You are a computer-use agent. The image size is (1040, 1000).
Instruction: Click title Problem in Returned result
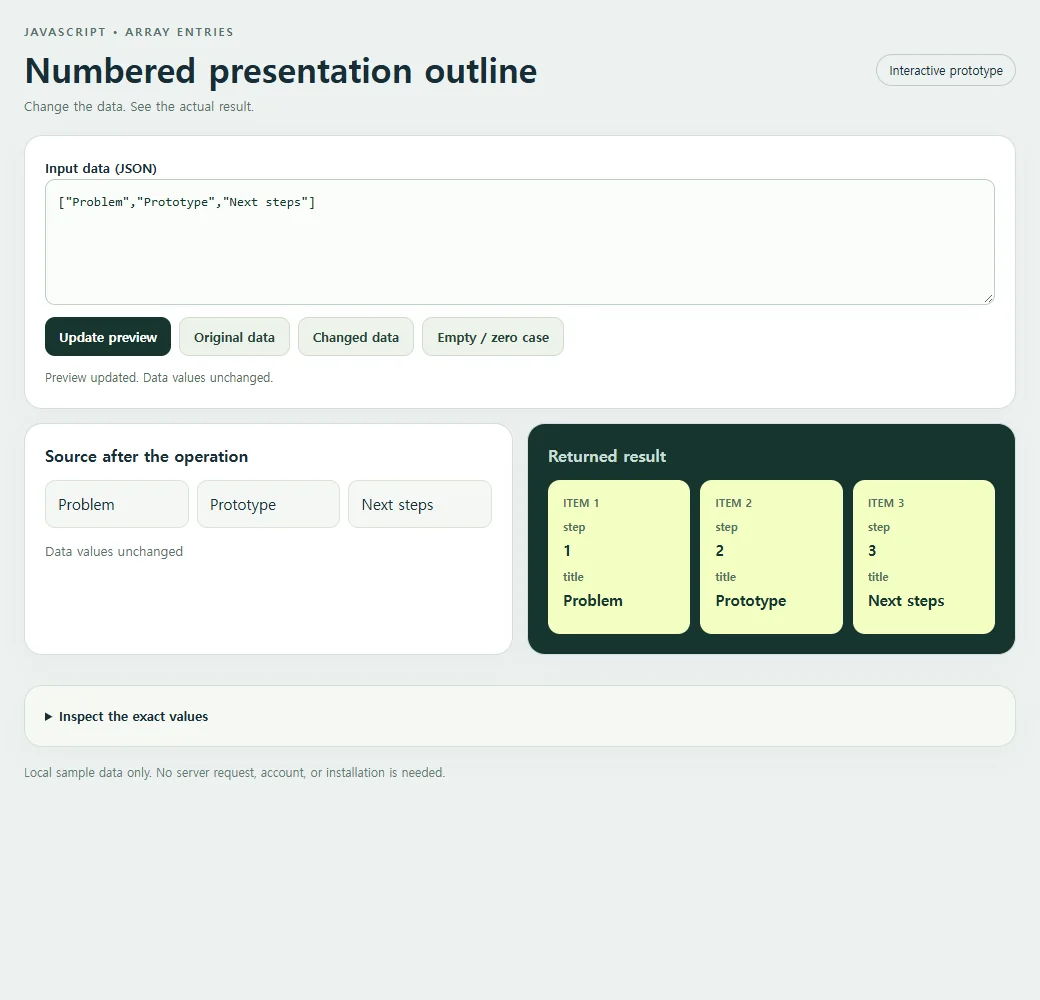pos(593,601)
